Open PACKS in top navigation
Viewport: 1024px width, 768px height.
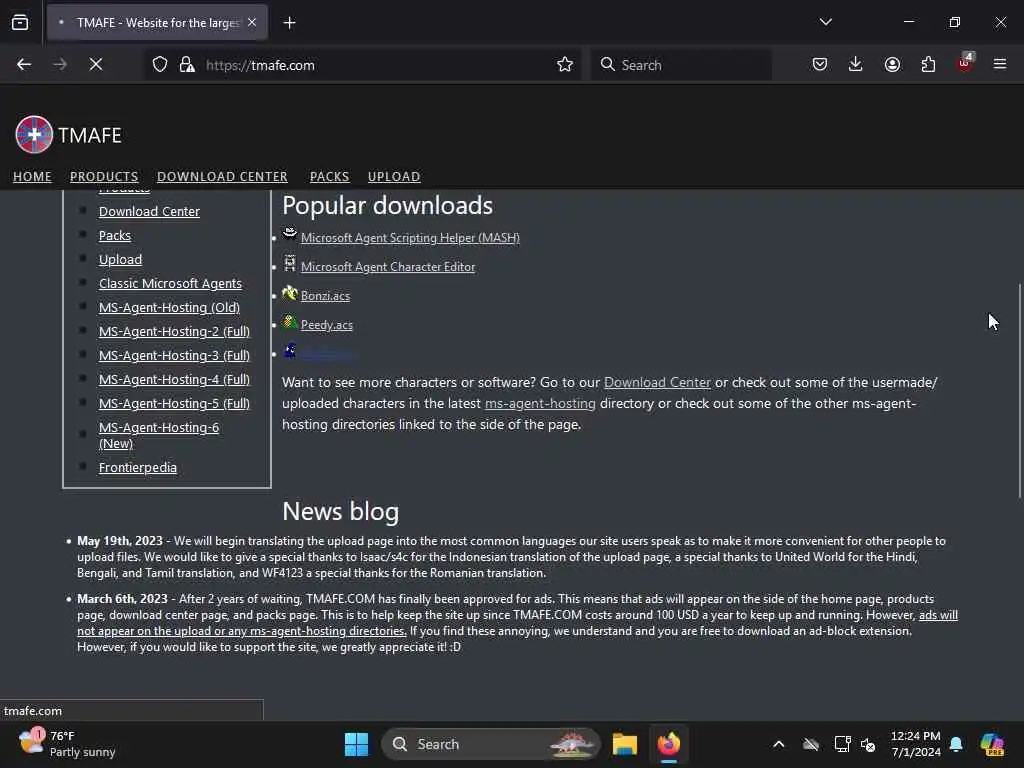pos(329,176)
